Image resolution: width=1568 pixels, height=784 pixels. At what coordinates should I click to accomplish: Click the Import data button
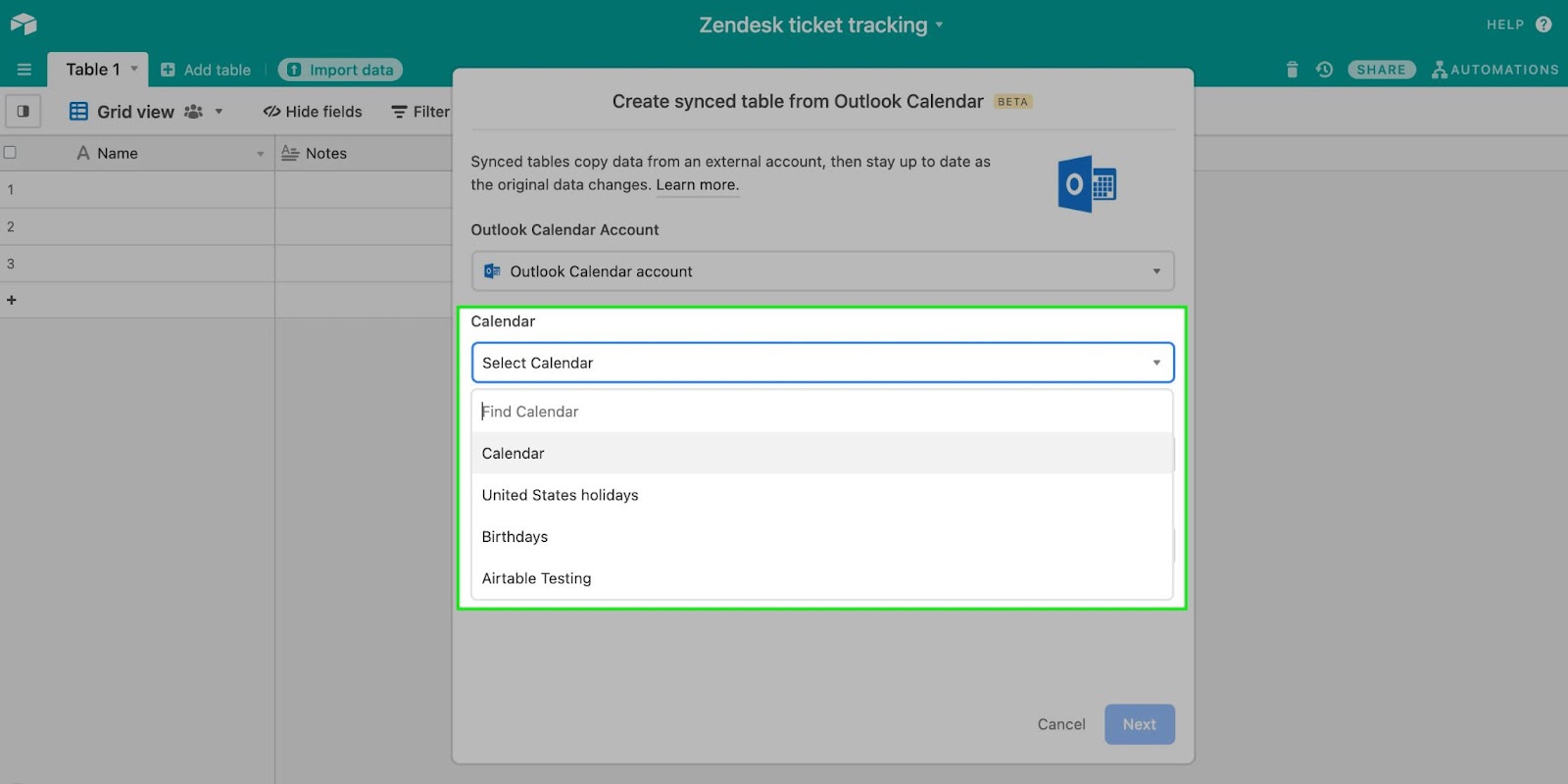(x=340, y=70)
